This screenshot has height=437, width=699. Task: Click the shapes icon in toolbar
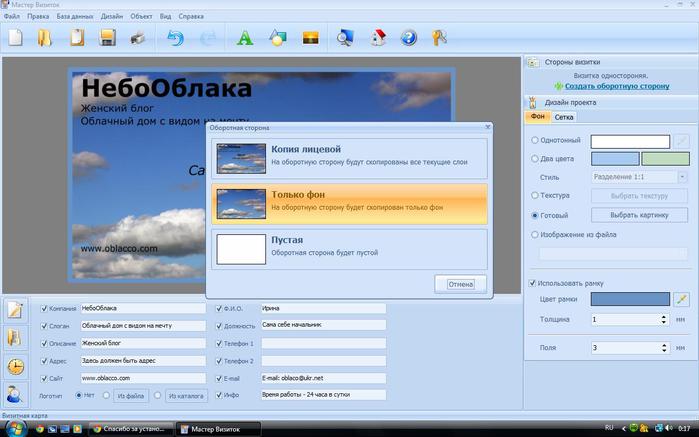(277, 39)
